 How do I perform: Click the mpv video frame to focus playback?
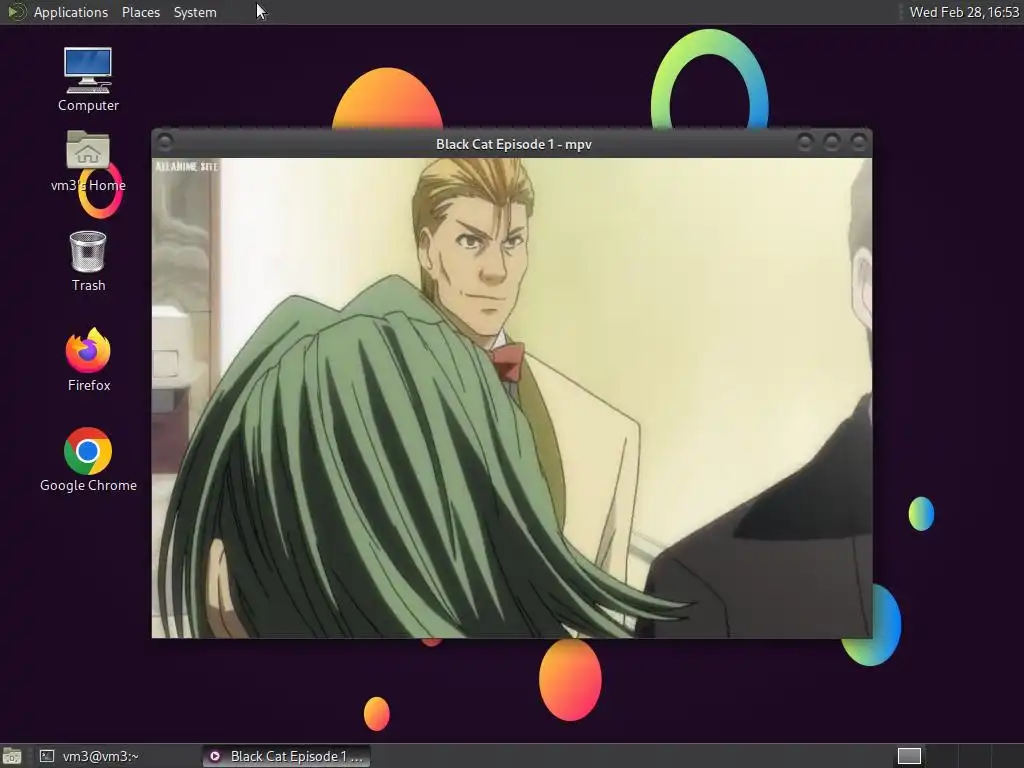(511, 398)
